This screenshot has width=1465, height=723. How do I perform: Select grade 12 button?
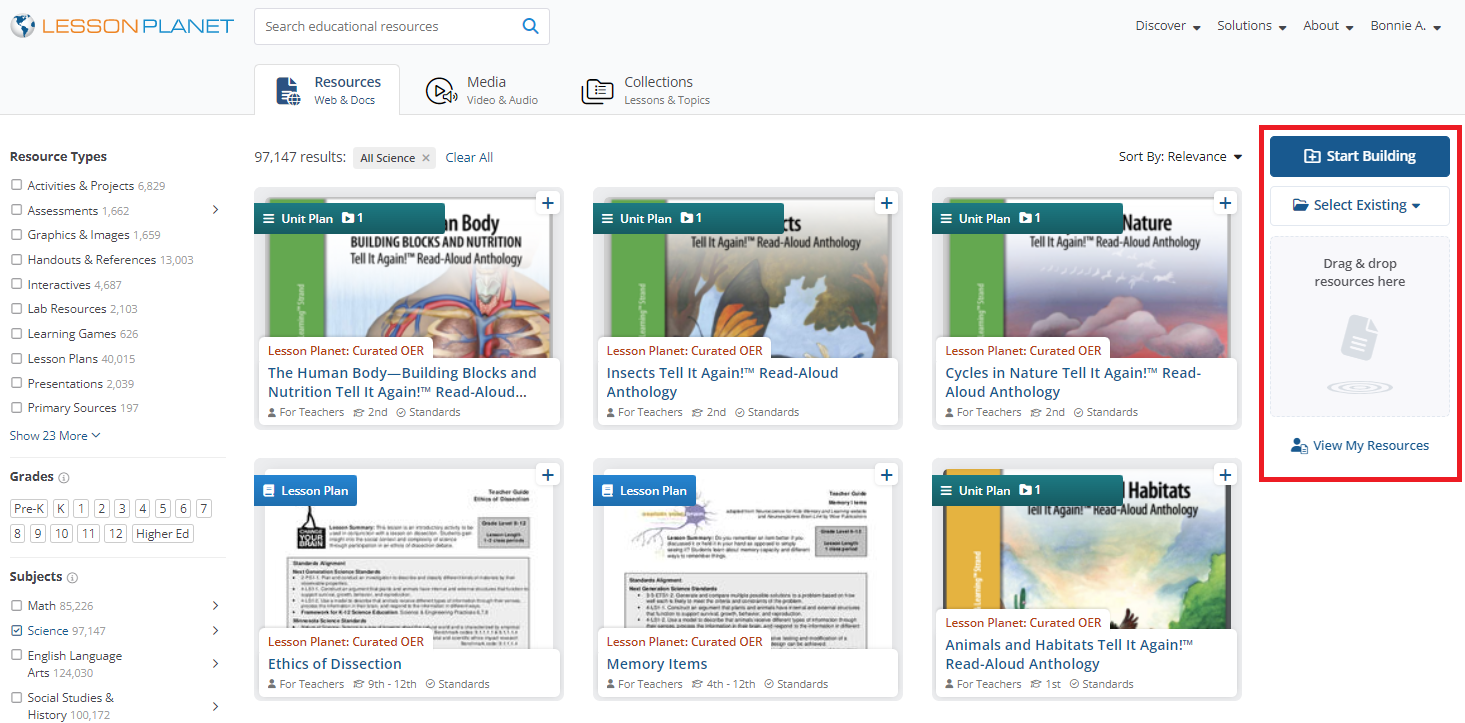[116, 534]
